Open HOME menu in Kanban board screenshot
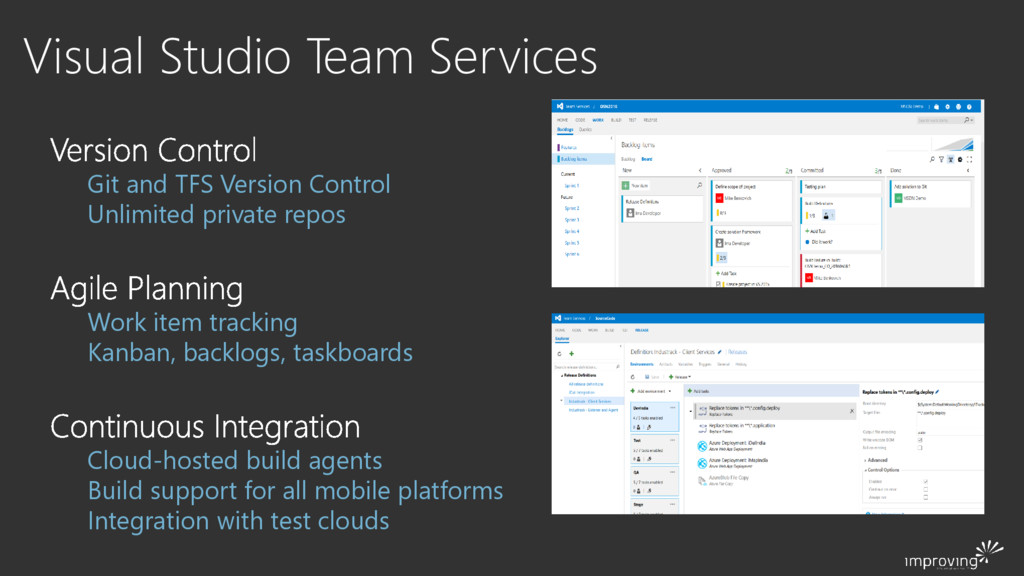Viewport: 1024px width, 576px height. pyautogui.click(x=562, y=120)
